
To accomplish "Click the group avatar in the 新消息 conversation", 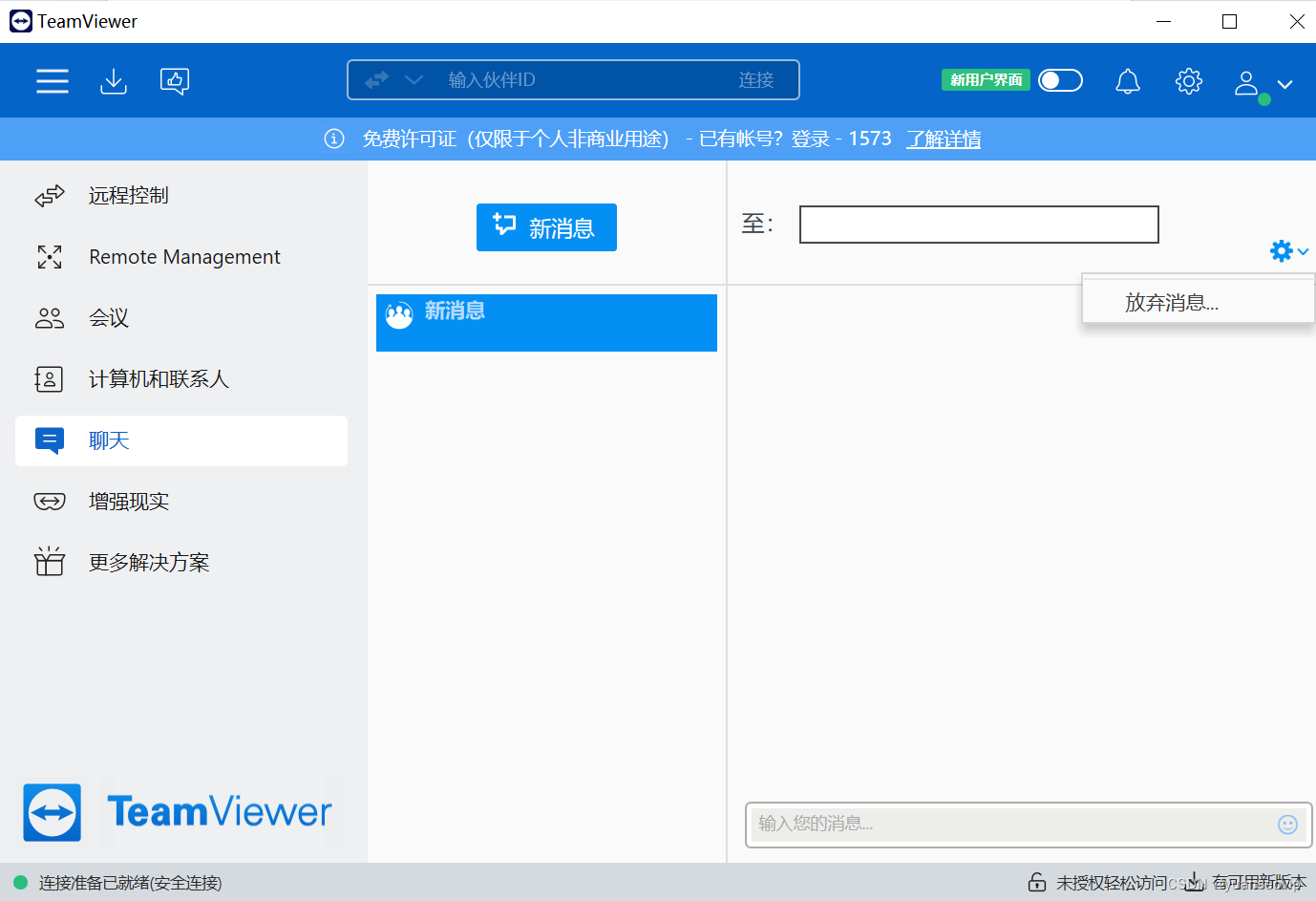I will (399, 314).
